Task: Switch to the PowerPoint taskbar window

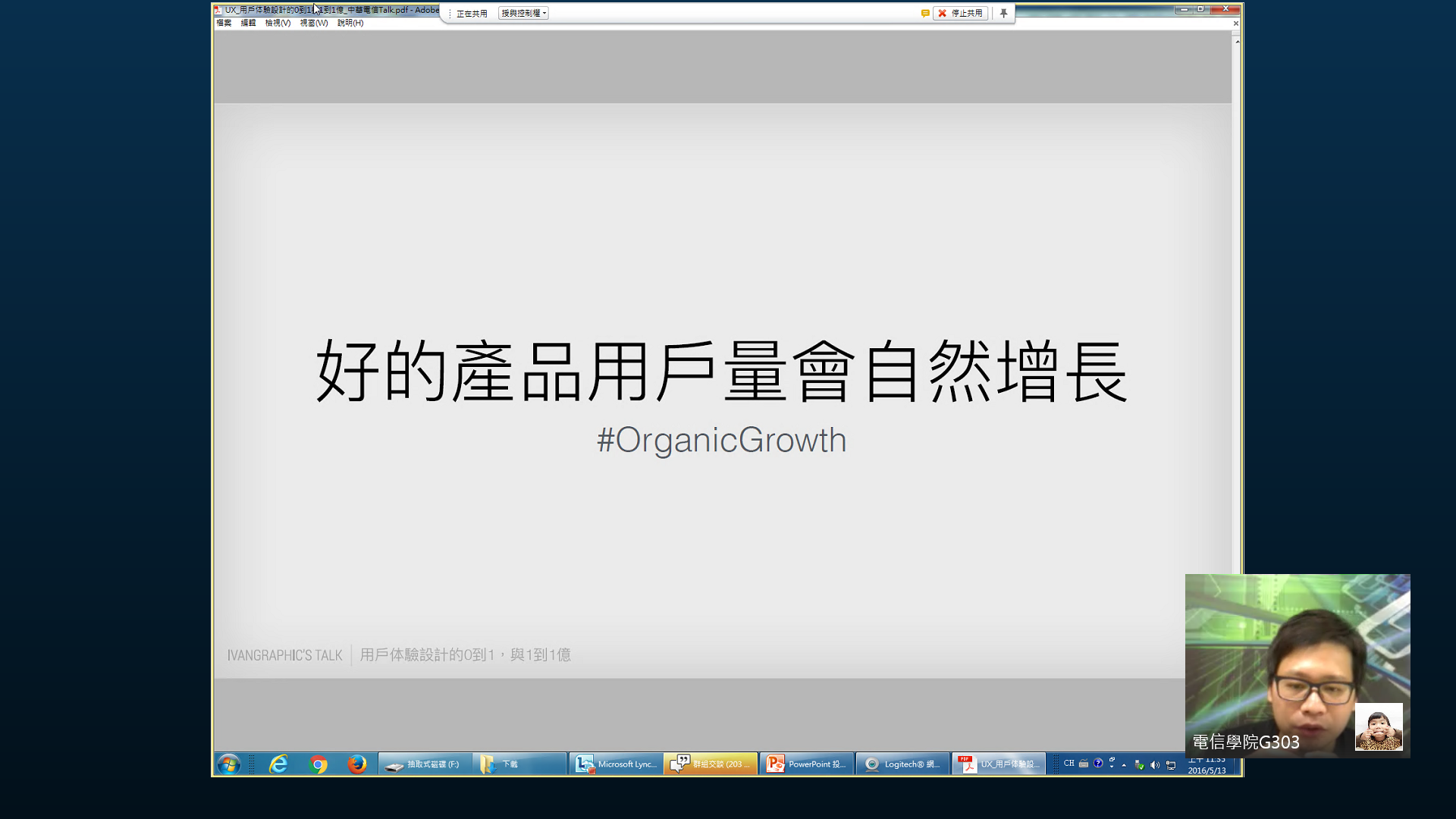Action: pyautogui.click(x=806, y=764)
